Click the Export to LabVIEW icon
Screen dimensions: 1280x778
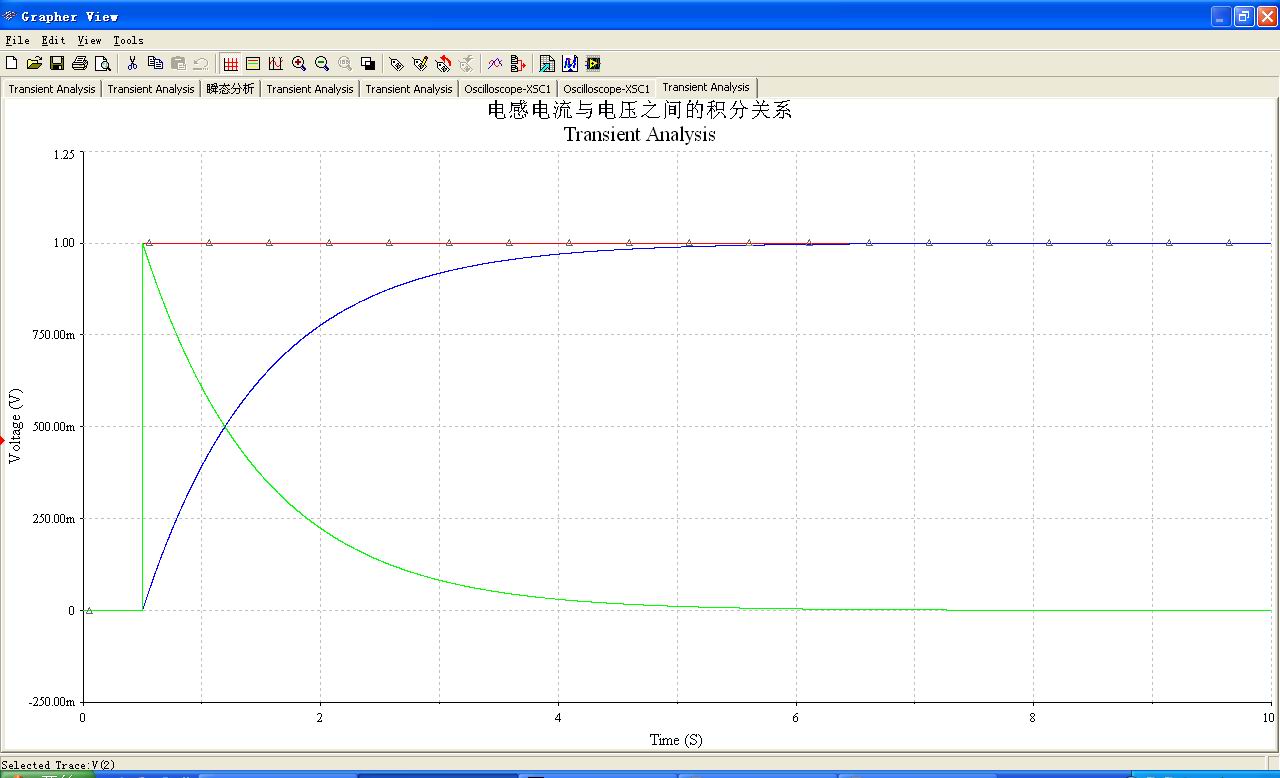(593, 64)
